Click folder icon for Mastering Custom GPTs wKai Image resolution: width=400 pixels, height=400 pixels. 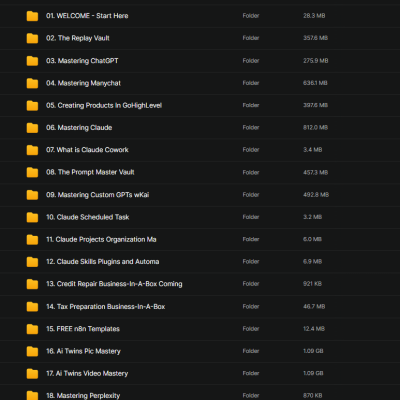coord(32,195)
